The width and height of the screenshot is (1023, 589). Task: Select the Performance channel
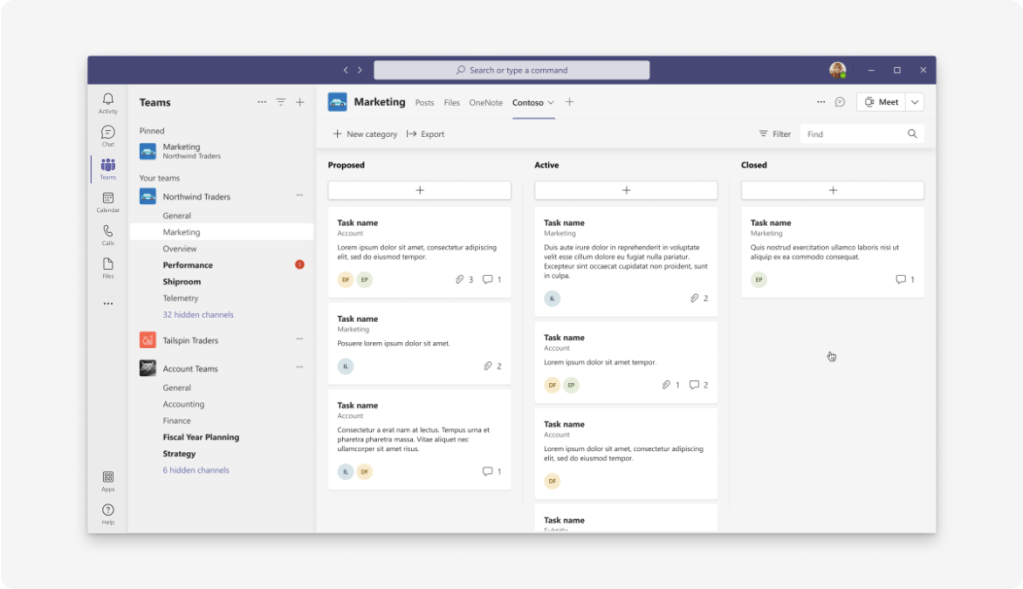point(188,265)
